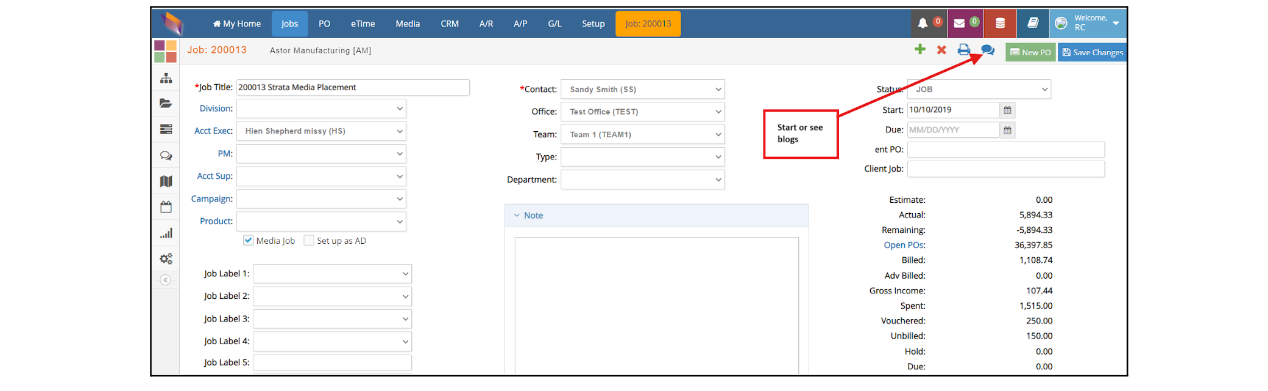1268x391 pixels.
Task: Open the book help icon
Action: point(1033,23)
